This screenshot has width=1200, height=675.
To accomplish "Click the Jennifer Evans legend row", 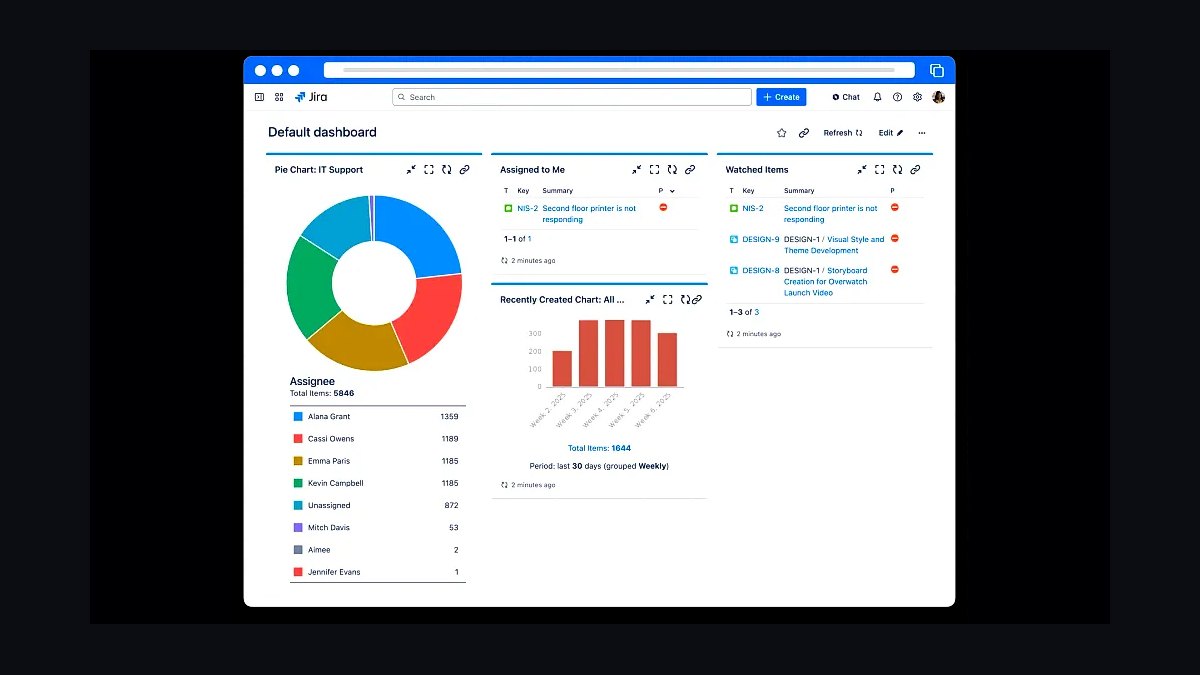I will pyautogui.click(x=377, y=572).
